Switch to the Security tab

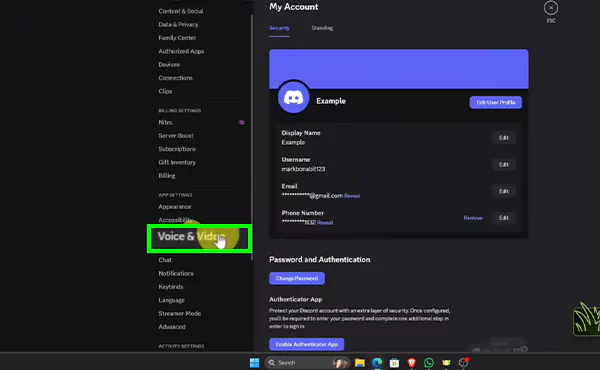pos(279,28)
